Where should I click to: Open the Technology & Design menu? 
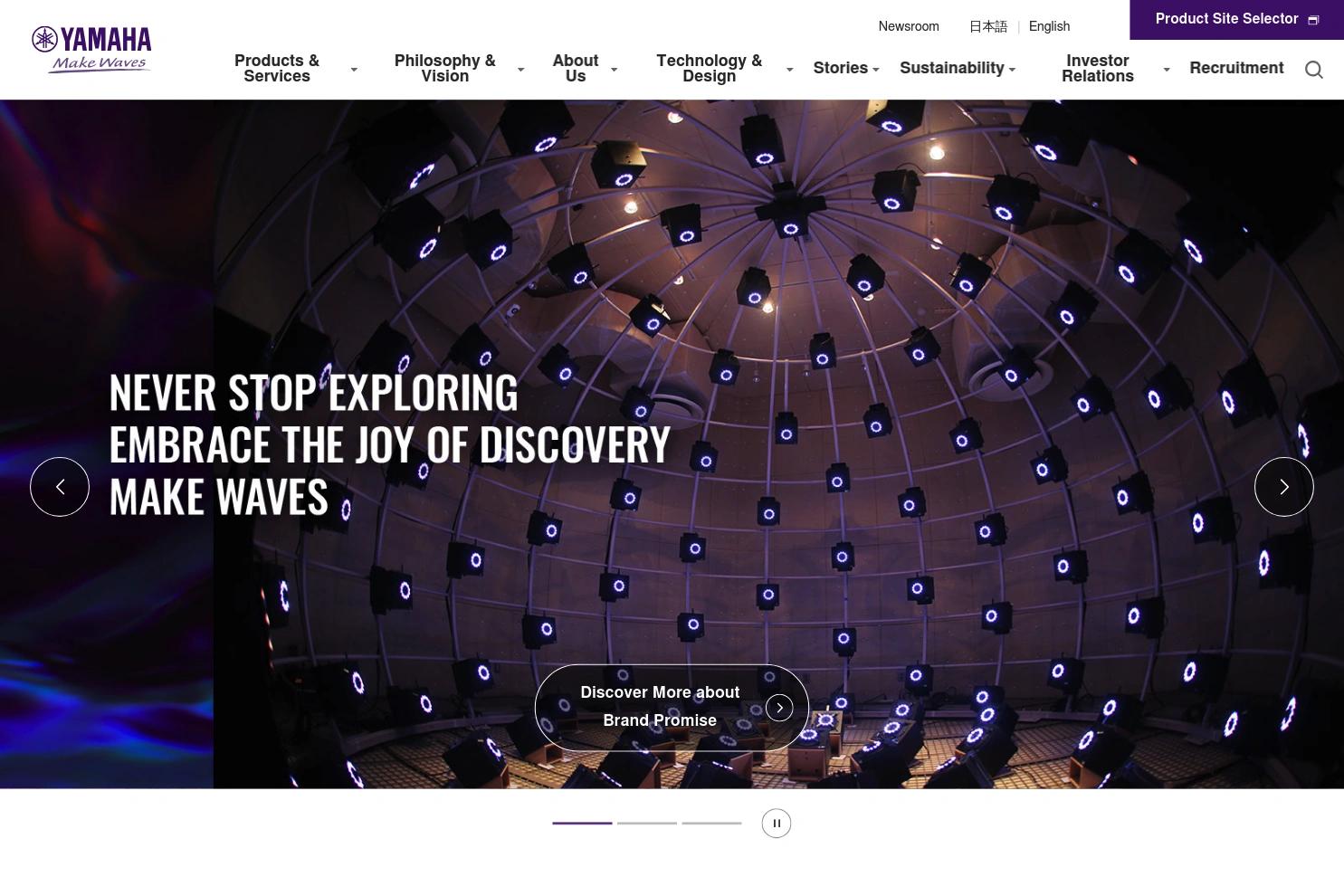tap(710, 69)
